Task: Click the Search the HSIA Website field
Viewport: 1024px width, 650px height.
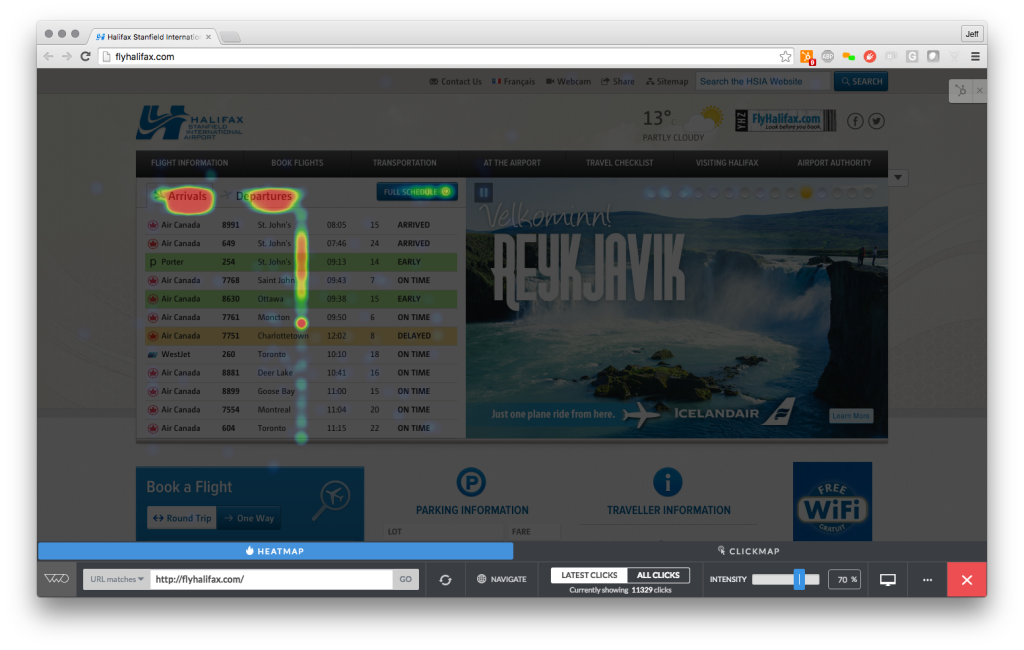Action: click(763, 82)
